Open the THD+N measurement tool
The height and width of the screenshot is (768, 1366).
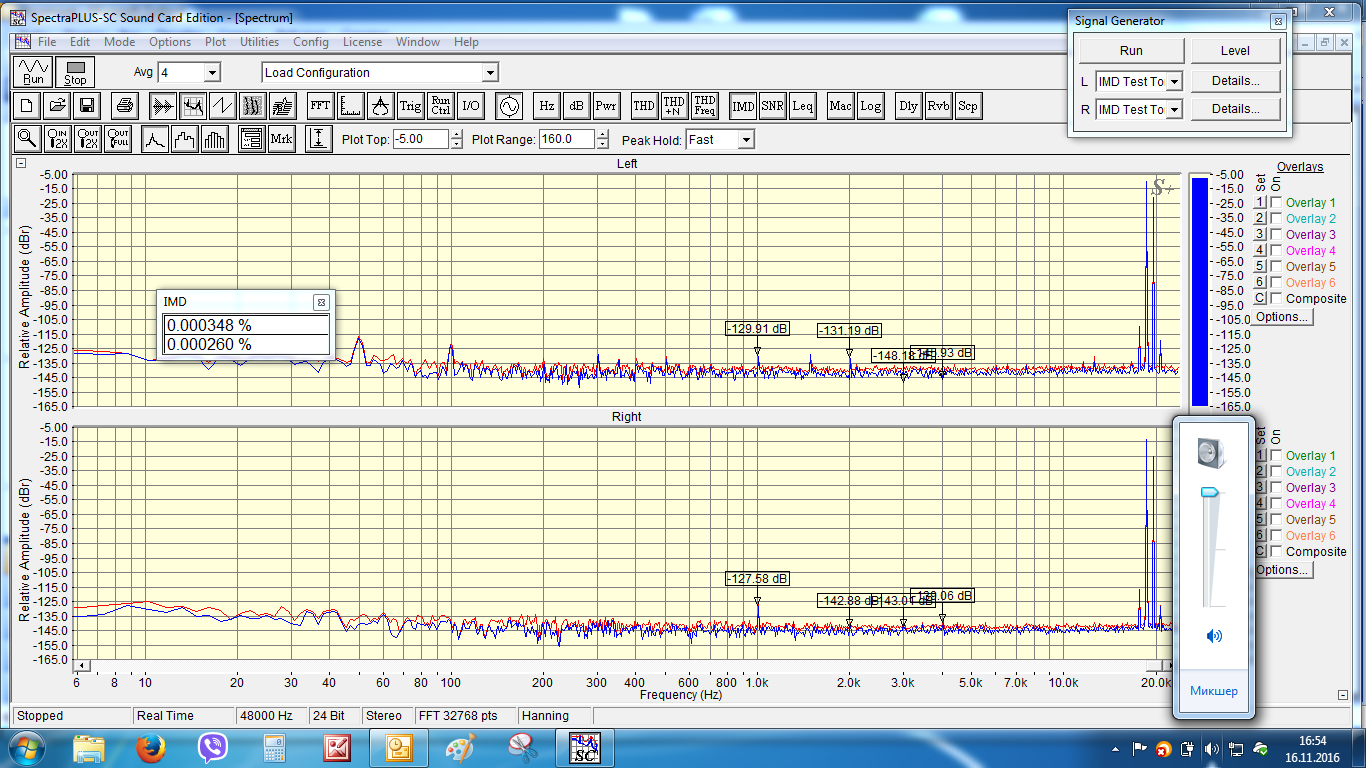pyautogui.click(x=674, y=106)
